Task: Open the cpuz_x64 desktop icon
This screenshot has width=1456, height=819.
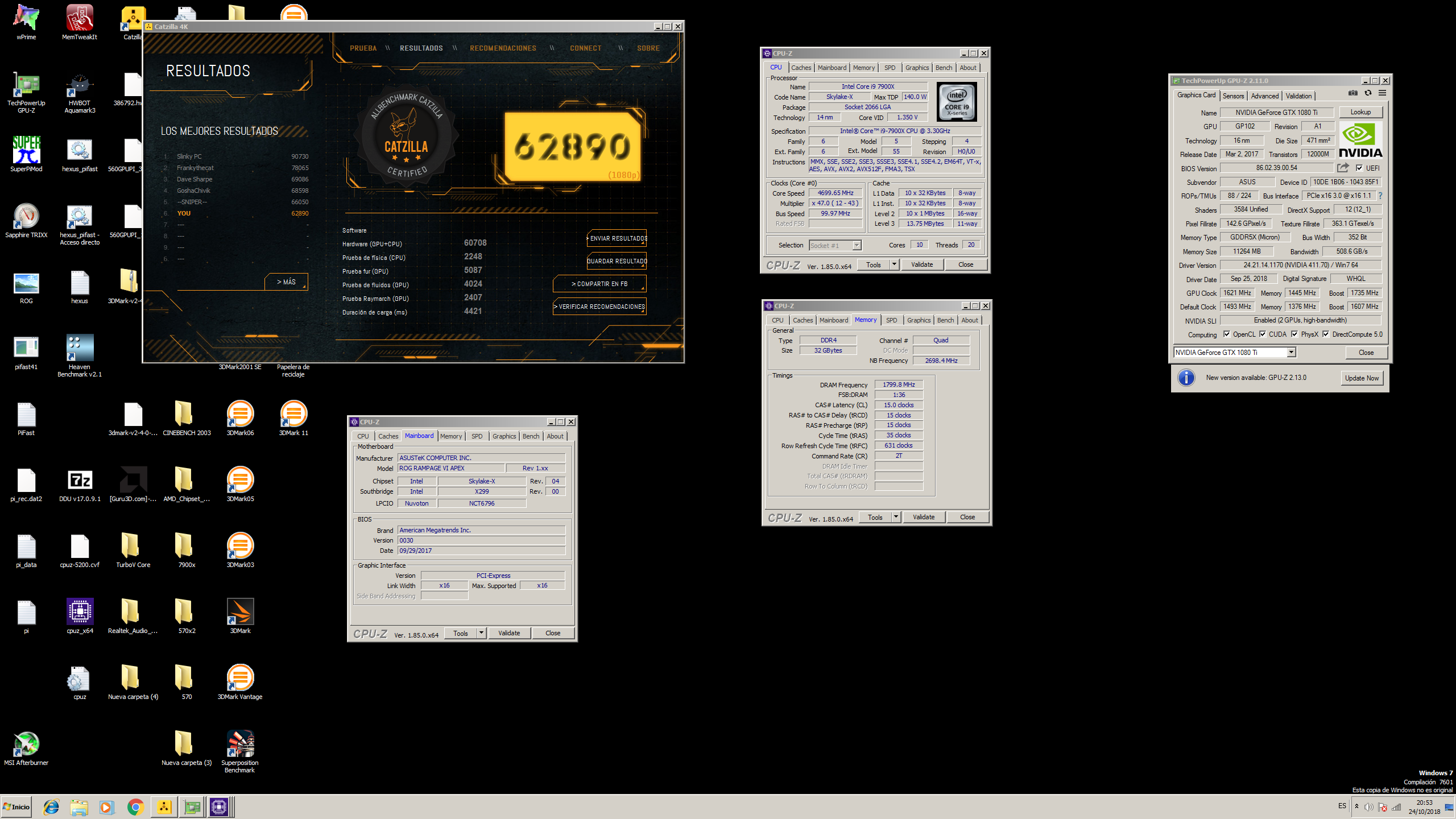Action: pyautogui.click(x=80, y=616)
